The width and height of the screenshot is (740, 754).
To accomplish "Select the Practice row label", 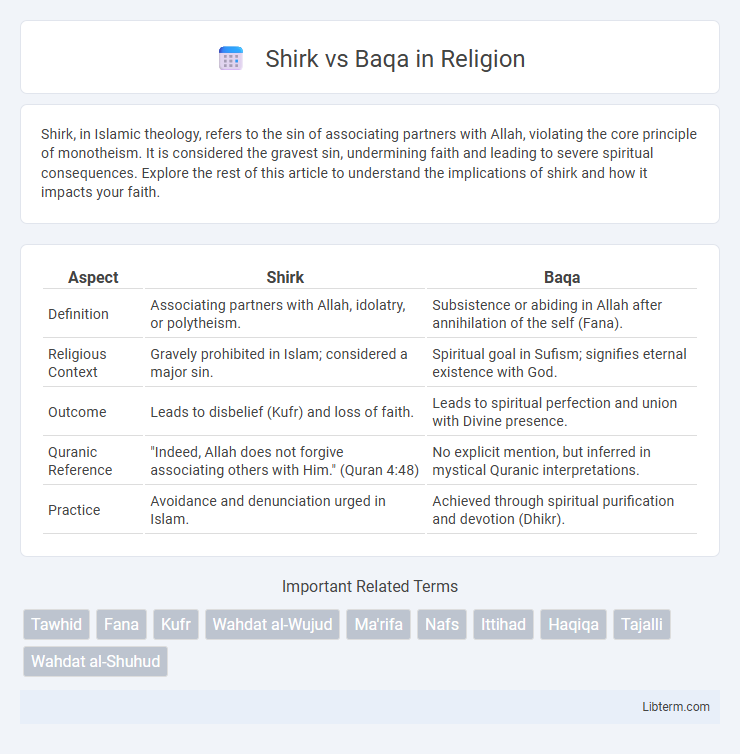I will 74,510.
